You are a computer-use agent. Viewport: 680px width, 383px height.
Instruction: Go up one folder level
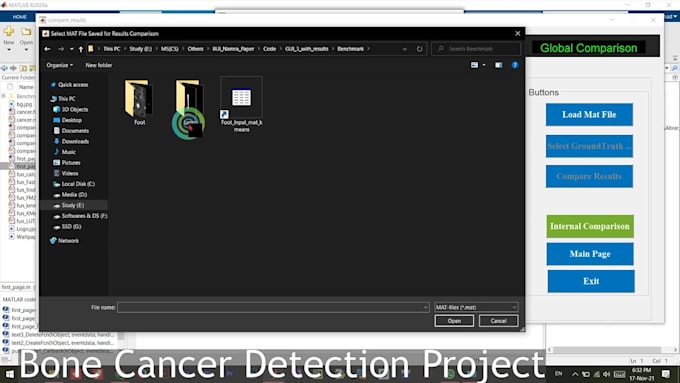(81, 49)
